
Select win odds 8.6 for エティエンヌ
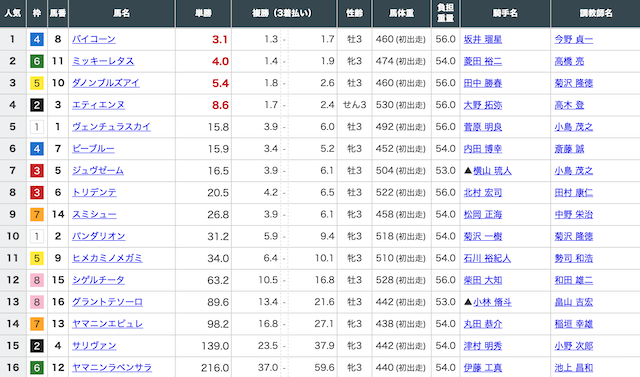tap(220, 105)
